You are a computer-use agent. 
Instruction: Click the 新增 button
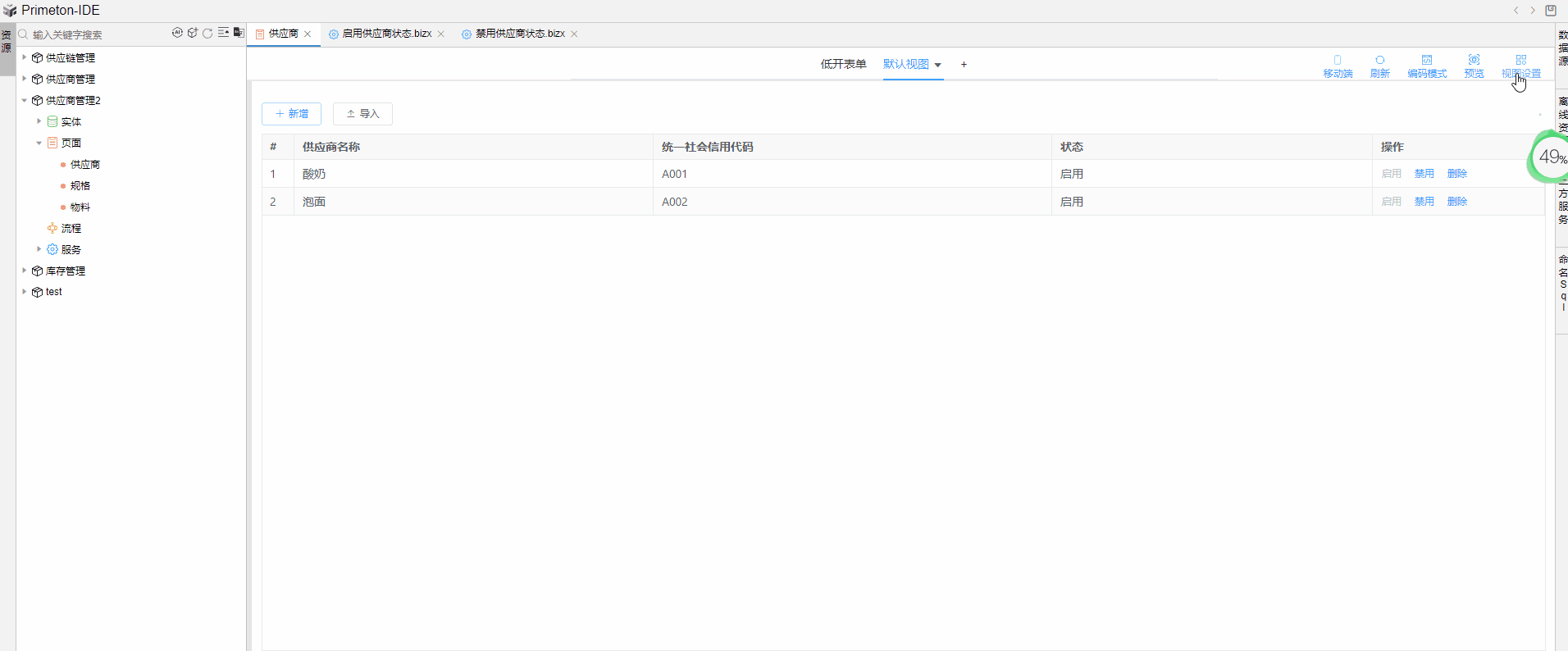pyautogui.click(x=291, y=114)
